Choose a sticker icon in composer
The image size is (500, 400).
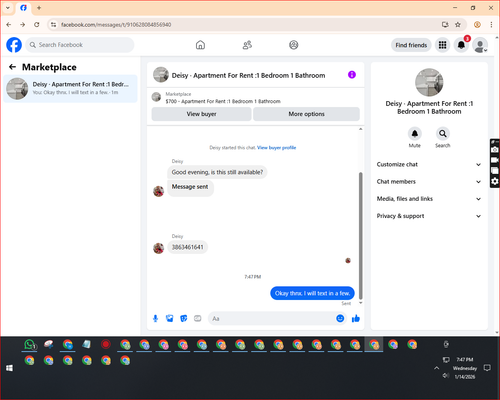[x=184, y=318]
